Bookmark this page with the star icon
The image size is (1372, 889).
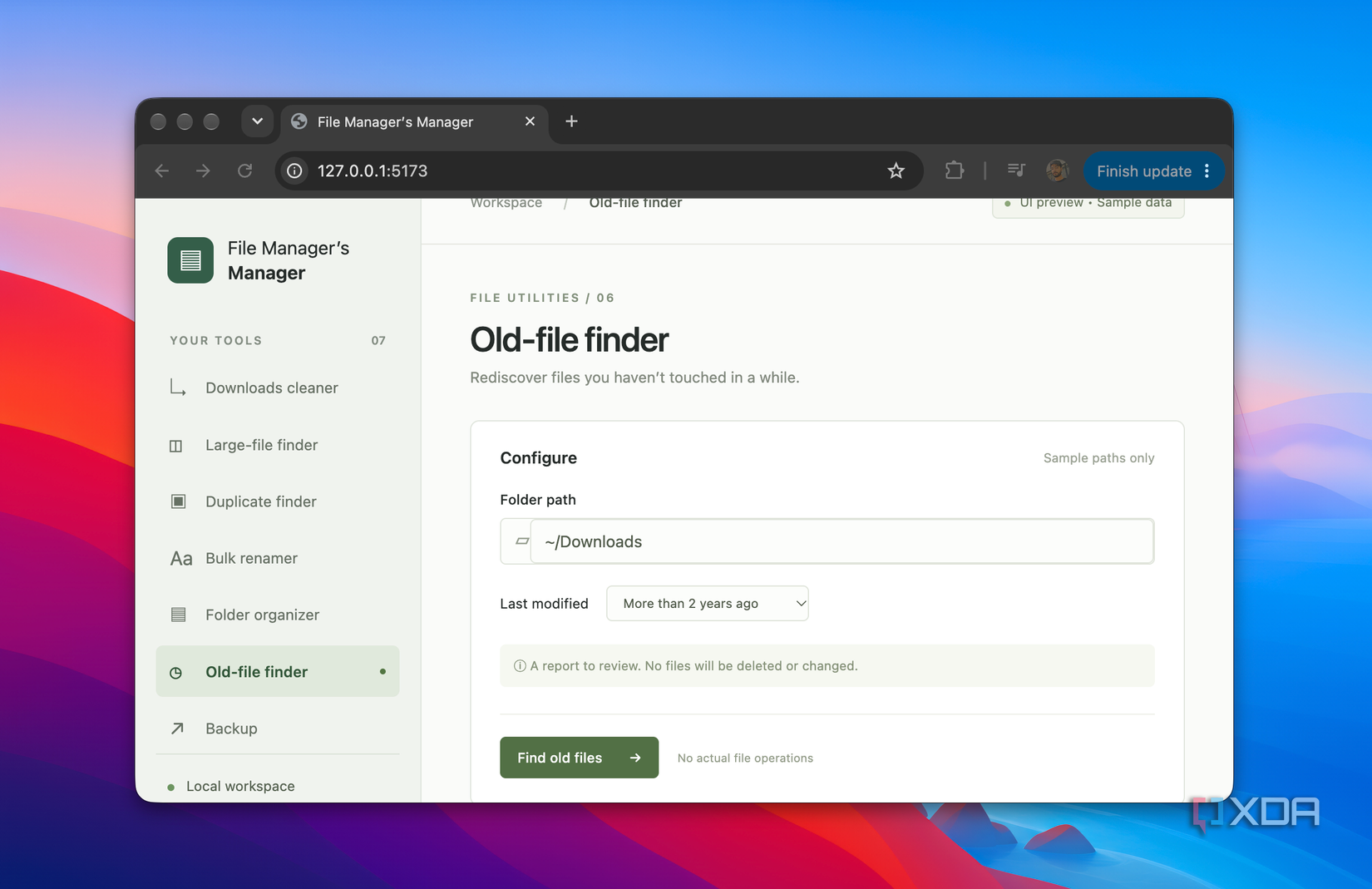pos(896,171)
